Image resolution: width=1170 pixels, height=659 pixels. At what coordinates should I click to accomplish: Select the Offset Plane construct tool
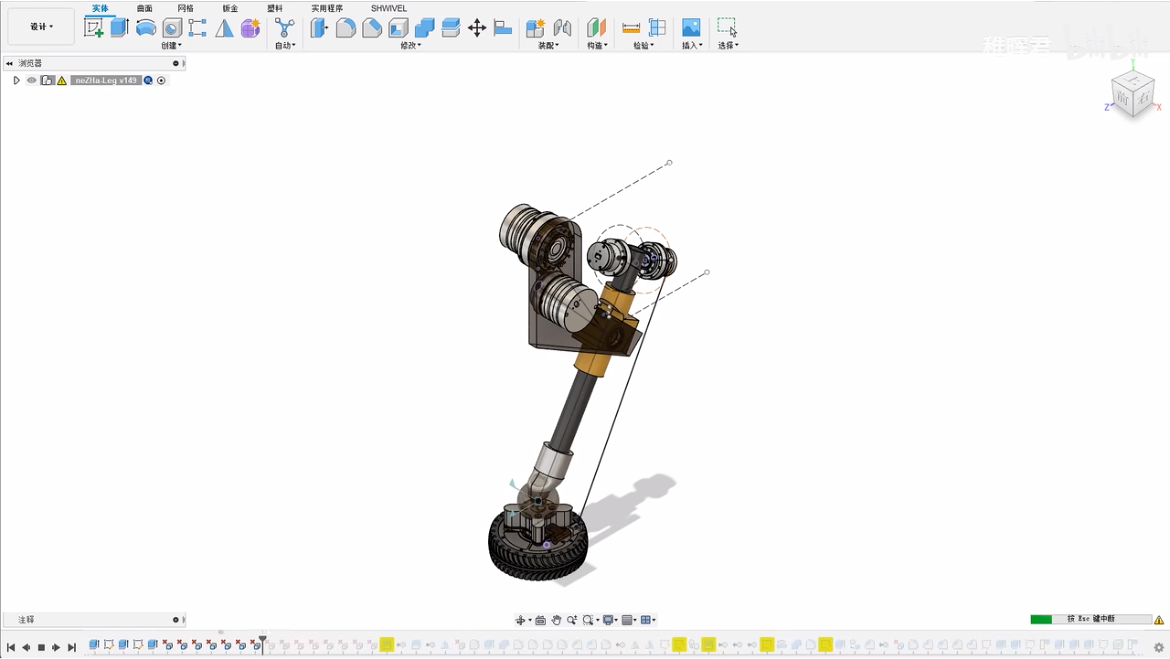click(596, 28)
